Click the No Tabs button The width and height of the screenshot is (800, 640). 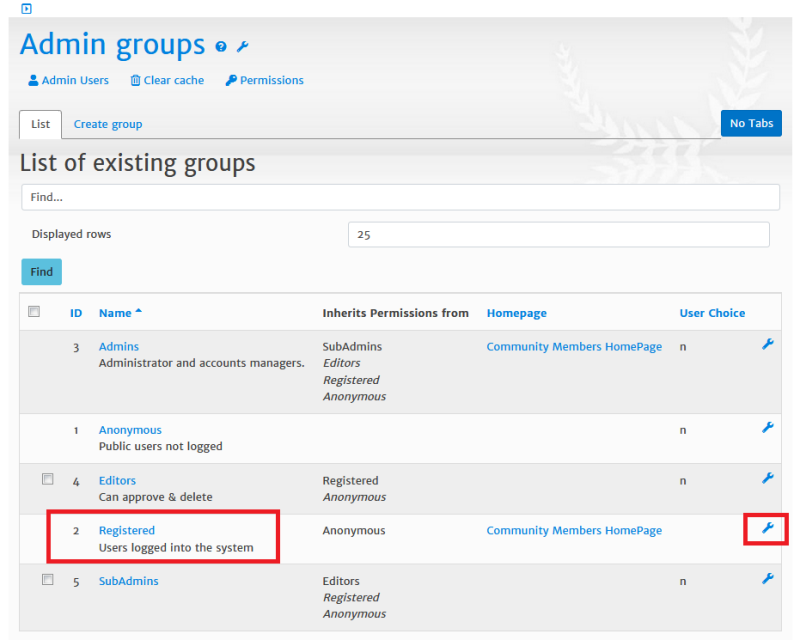coord(751,124)
